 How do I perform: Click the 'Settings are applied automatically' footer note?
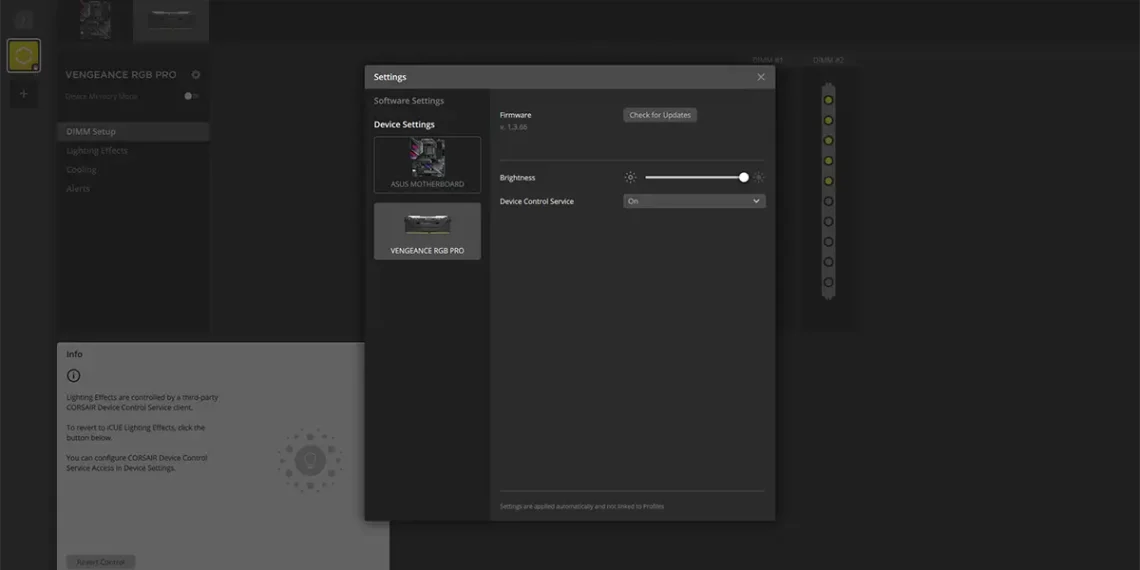coord(582,506)
